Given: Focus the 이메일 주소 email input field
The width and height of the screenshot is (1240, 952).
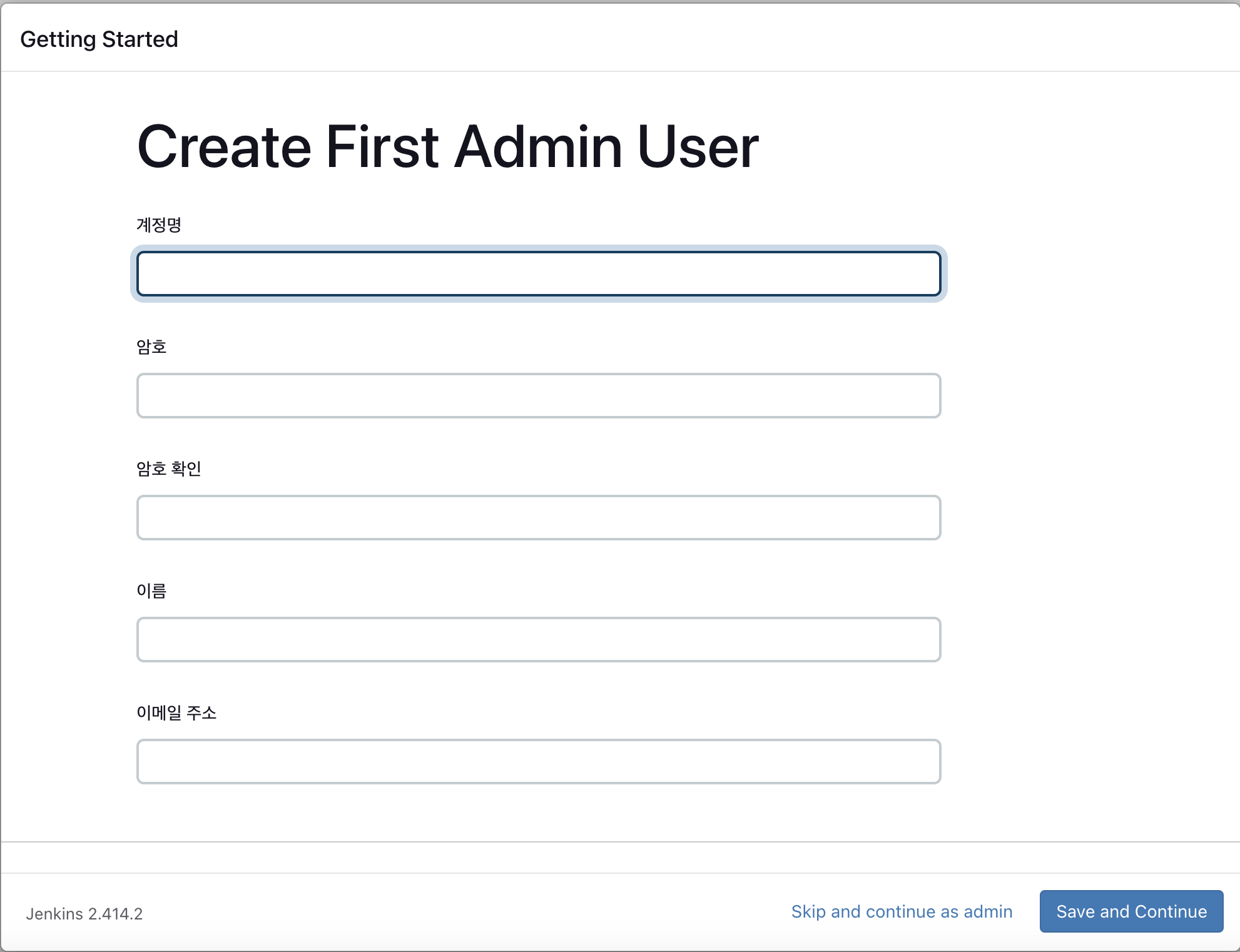Looking at the screenshot, I should coord(538,761).
